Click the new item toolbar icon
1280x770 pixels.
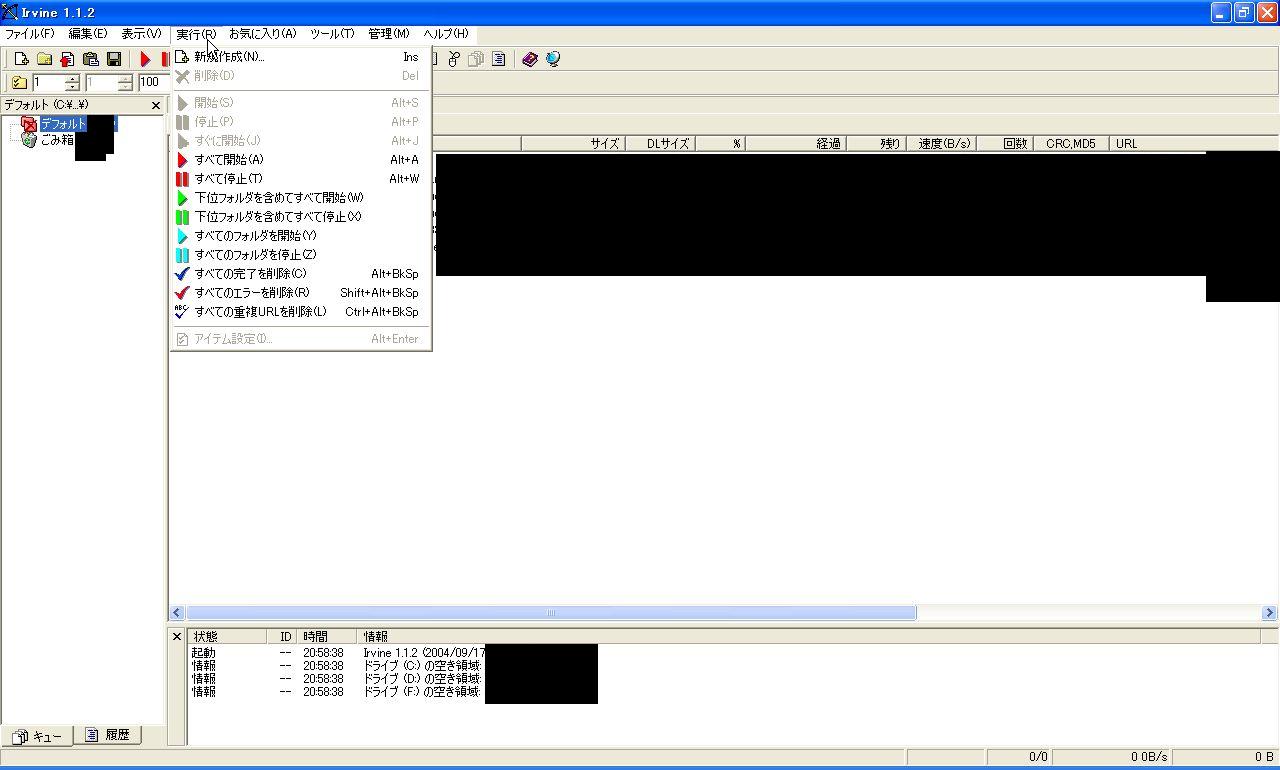[x=21, y=60]
